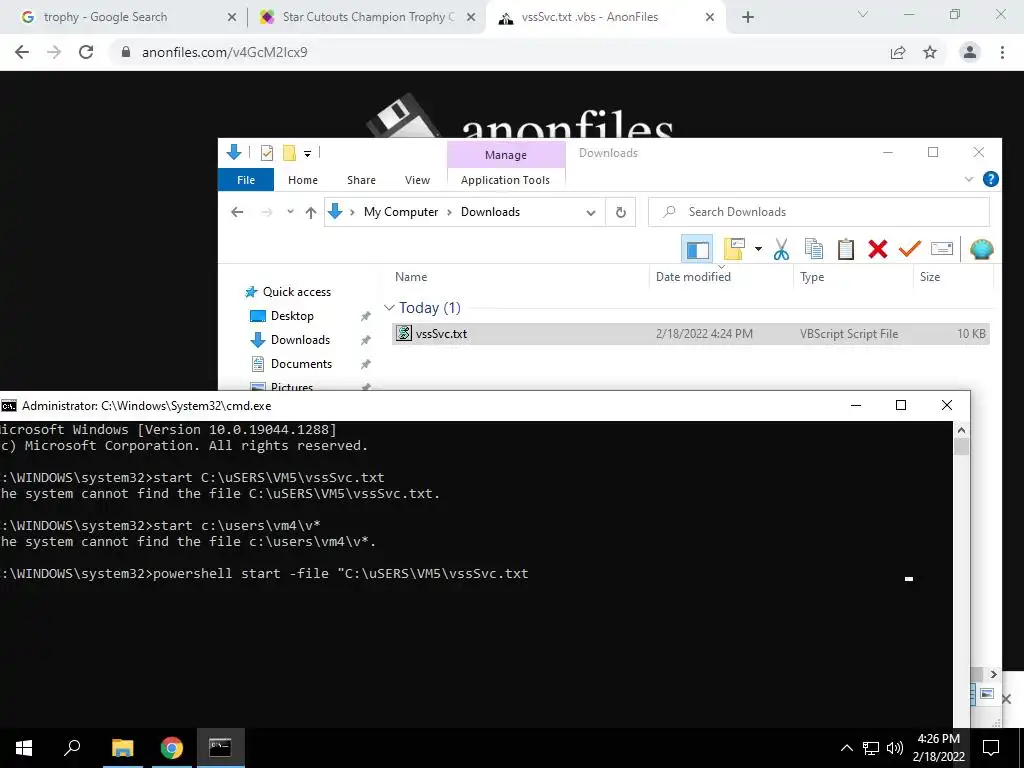Open the Share ribbon tab
Viewport: 1024px width, 768px height.
pyautogui.click(x=361, y=180)
